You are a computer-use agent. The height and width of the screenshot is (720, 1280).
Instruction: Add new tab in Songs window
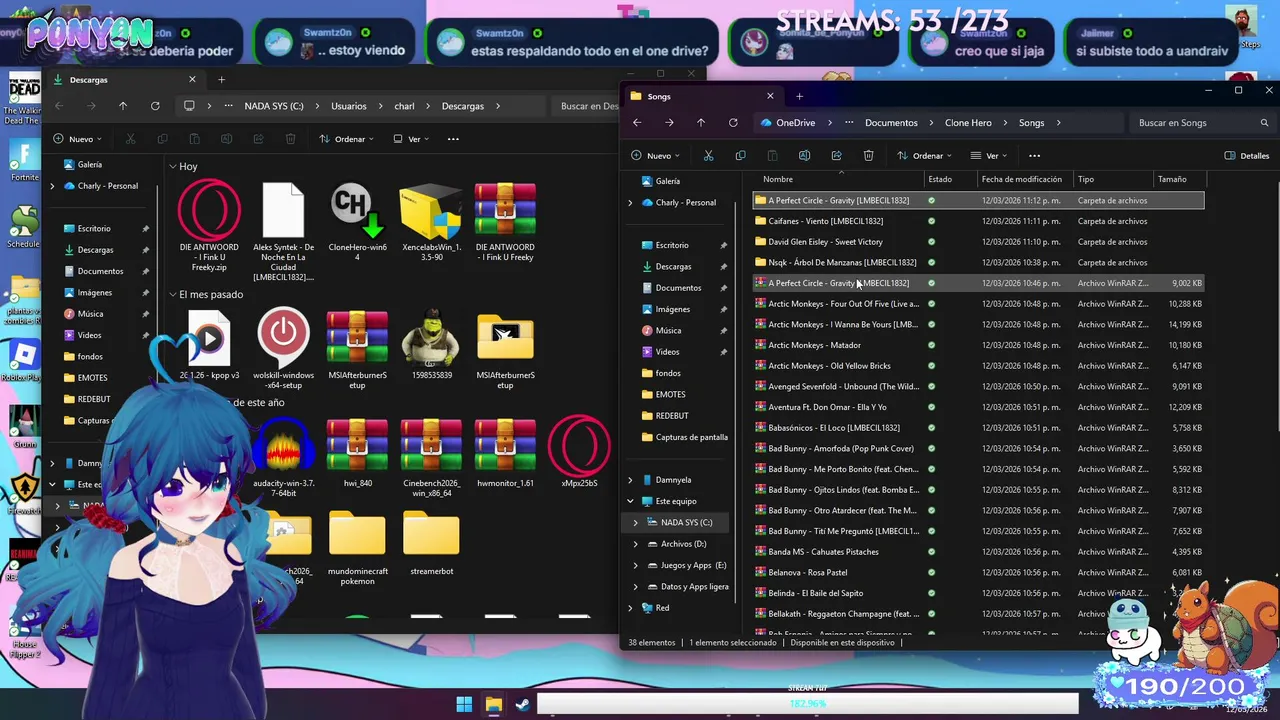799,96
